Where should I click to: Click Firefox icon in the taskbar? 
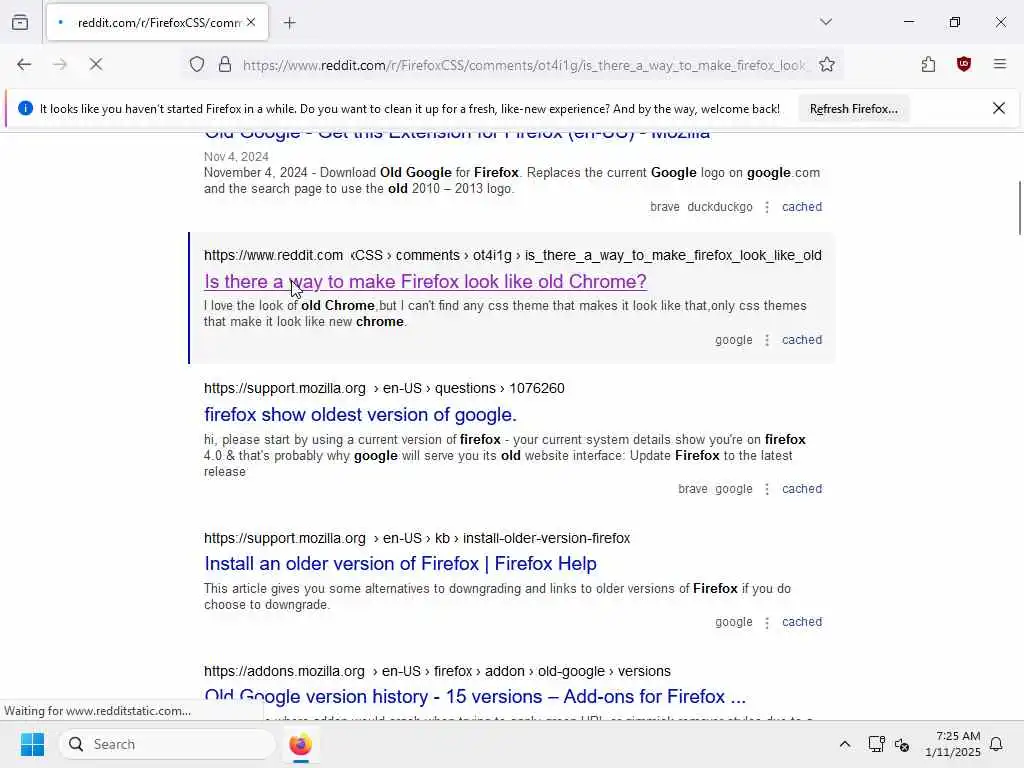pos(300,744)
